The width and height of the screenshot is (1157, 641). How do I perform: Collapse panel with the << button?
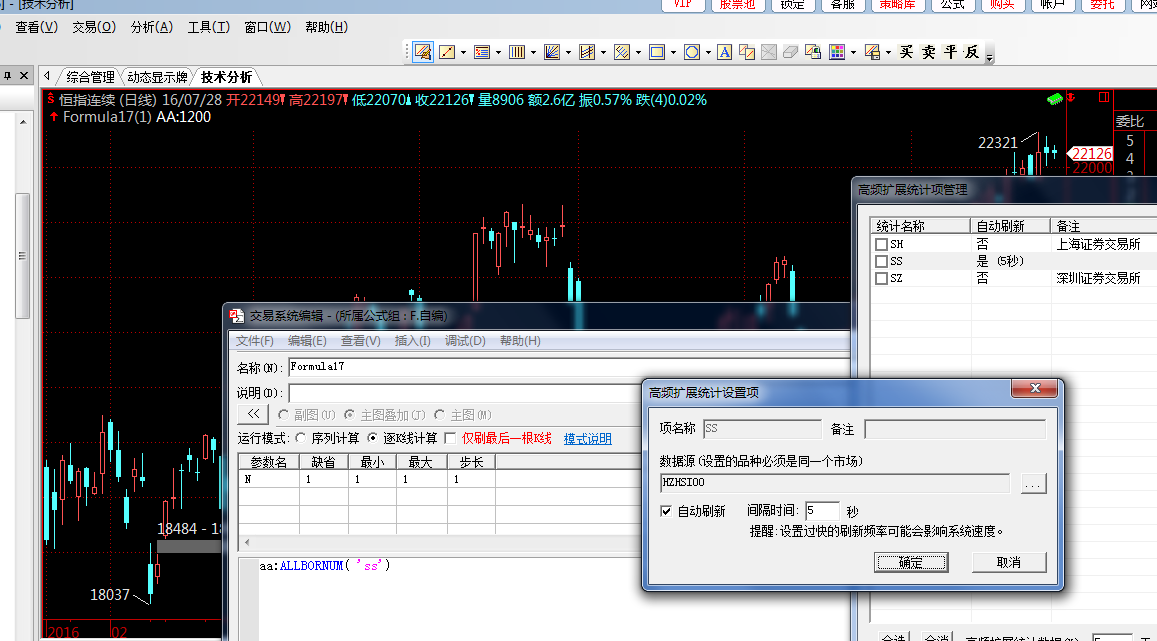253,414
